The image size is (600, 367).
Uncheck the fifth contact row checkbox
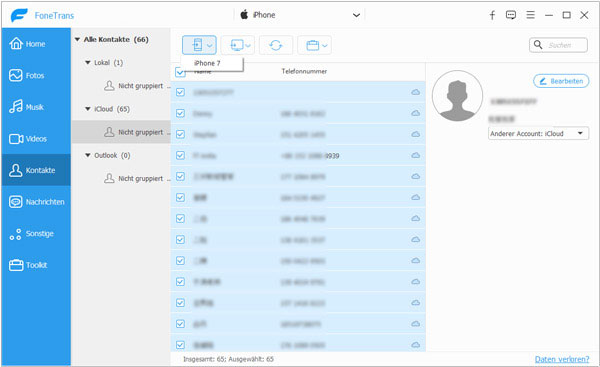[x=180, y=176]
